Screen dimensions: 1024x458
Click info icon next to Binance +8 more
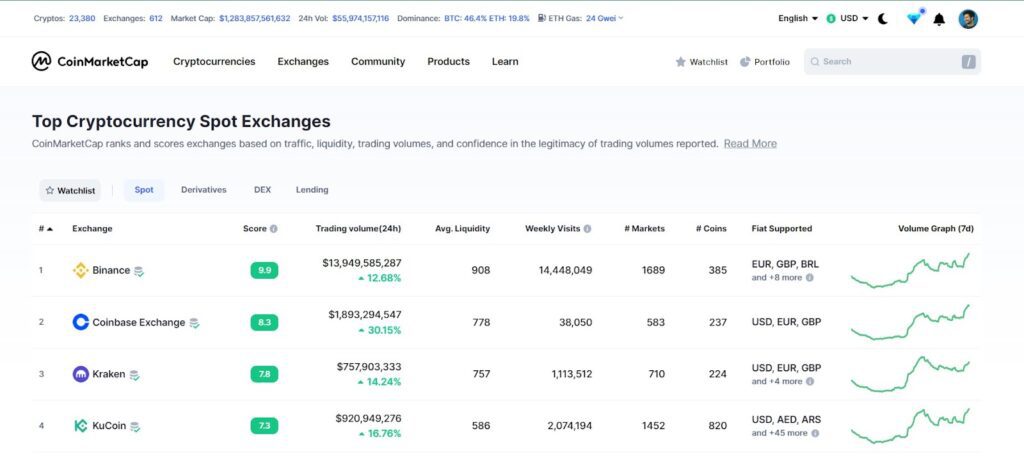[x=809, y=277]
